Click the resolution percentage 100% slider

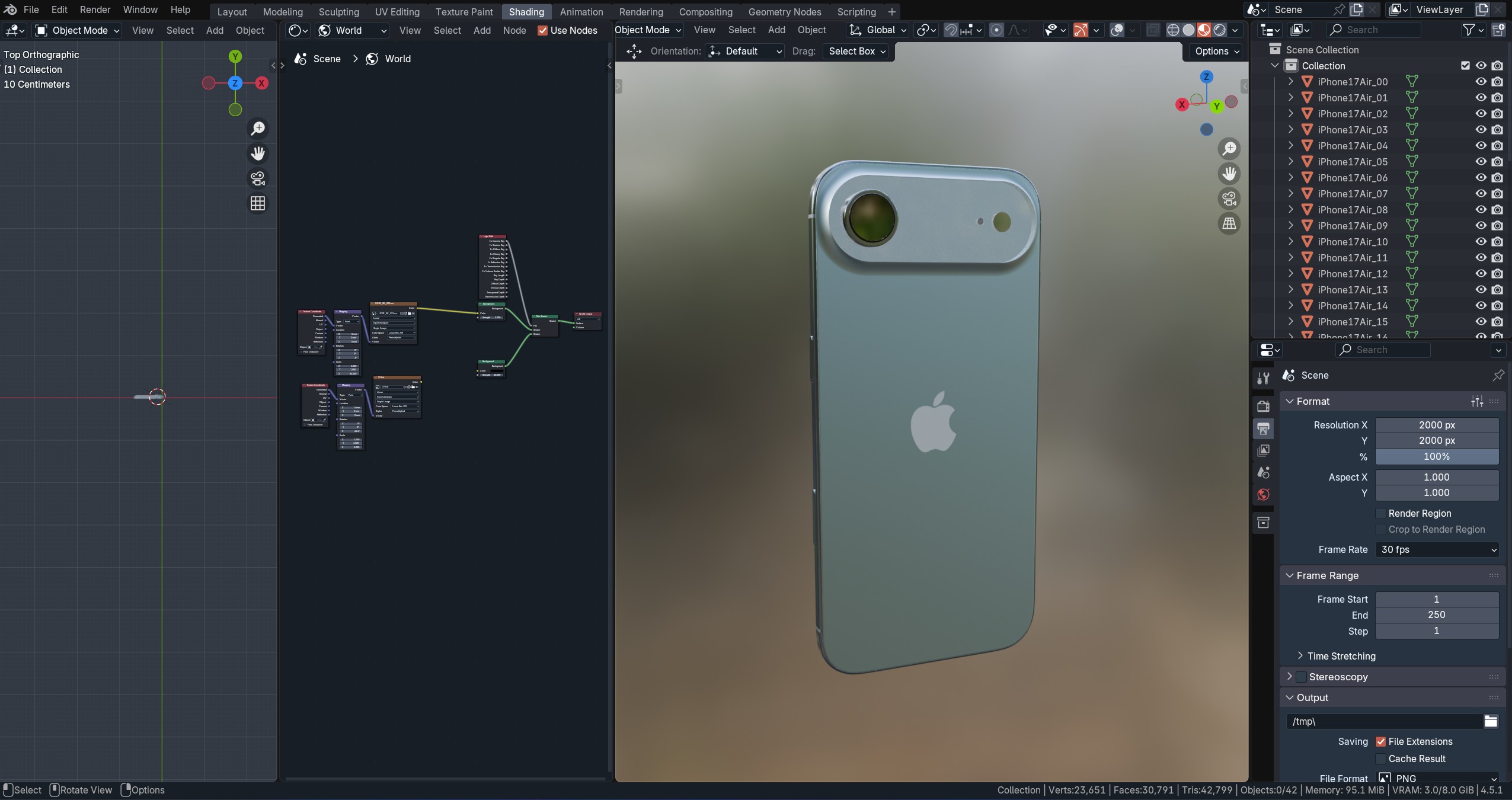point(1436,456)
